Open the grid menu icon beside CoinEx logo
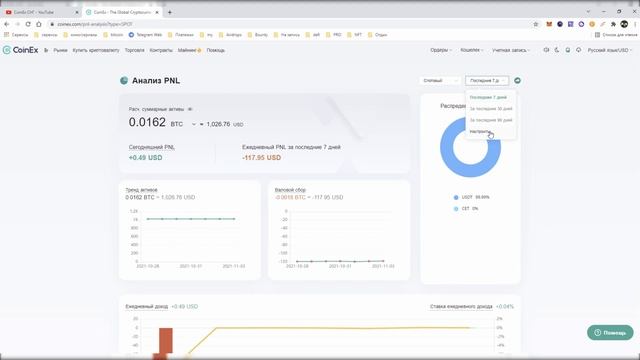 pos(46,50)
